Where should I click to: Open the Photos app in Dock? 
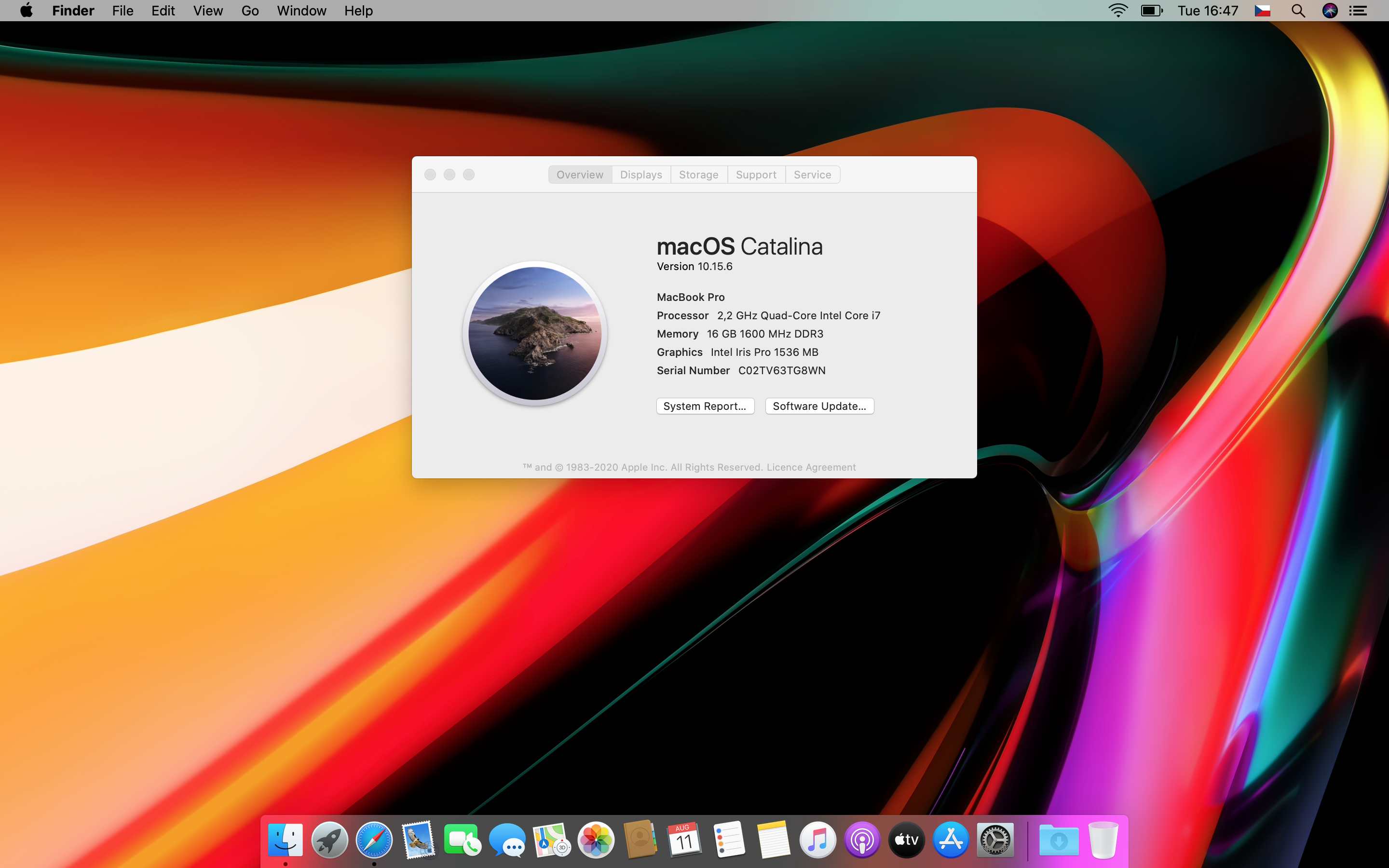pyautogui.click(x=596, y=840)
